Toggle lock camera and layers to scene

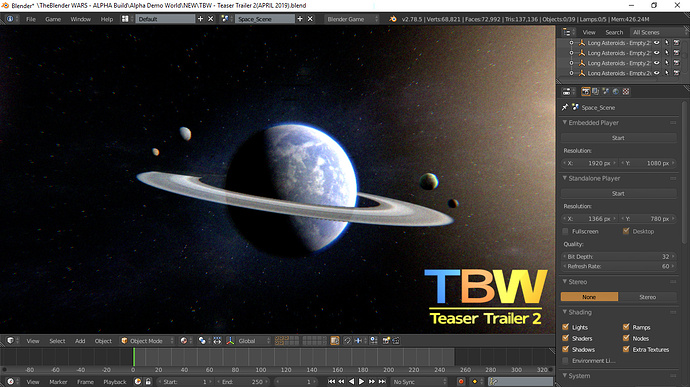[x=335, y=341]
